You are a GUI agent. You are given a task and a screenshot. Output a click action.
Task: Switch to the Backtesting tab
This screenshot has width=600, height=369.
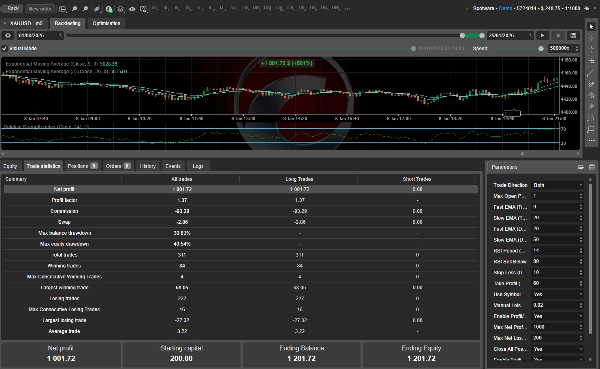coord(67,23)
